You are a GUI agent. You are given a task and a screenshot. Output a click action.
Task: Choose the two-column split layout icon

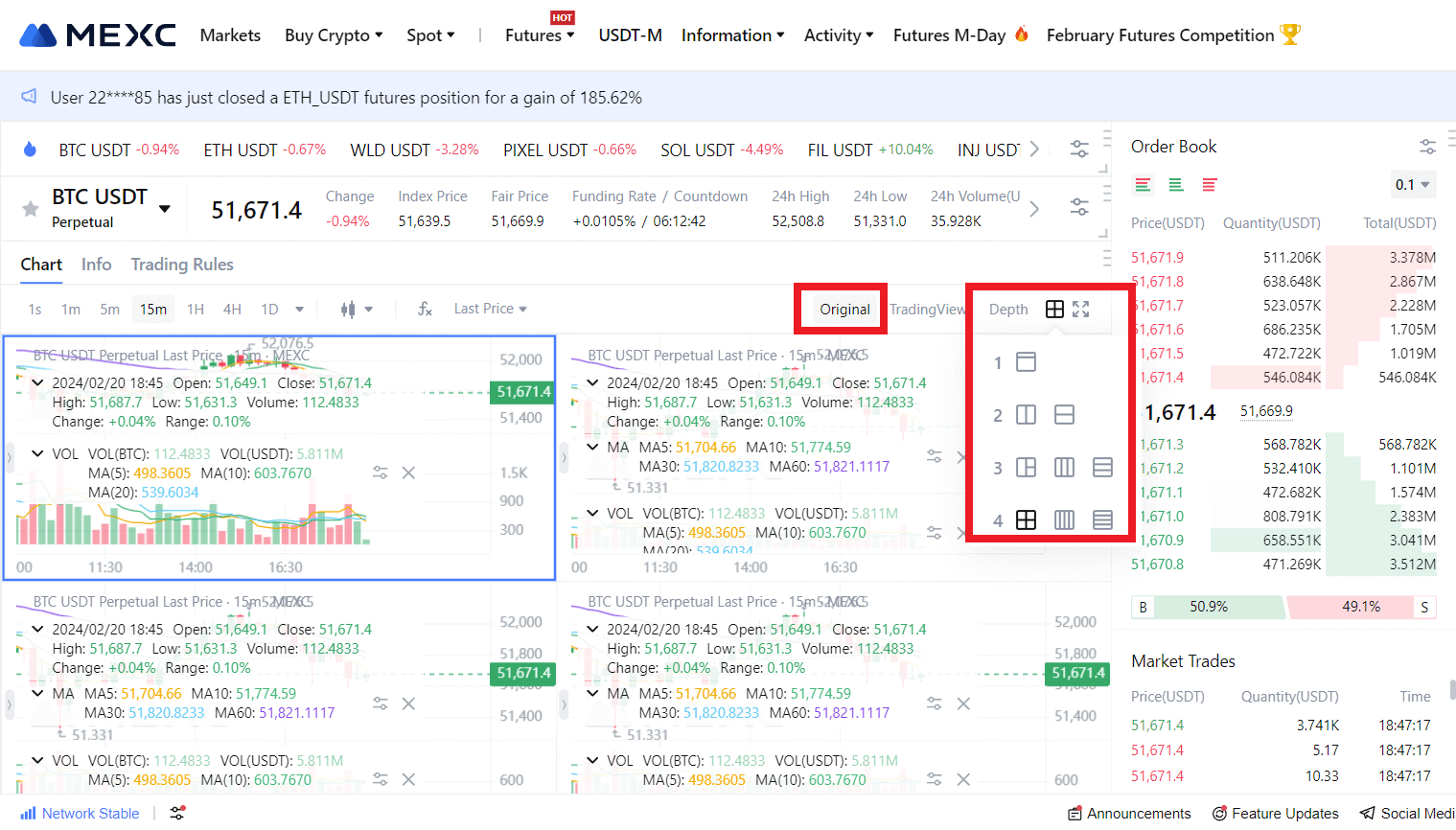click(x=1026, y=415)
